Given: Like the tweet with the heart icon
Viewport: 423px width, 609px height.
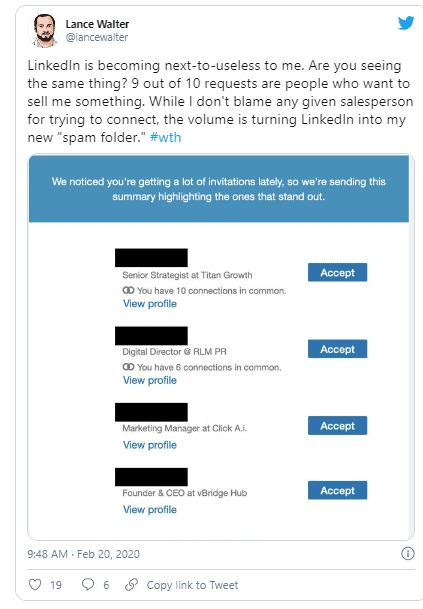Looking at the screenshot, I should (35, 584).
